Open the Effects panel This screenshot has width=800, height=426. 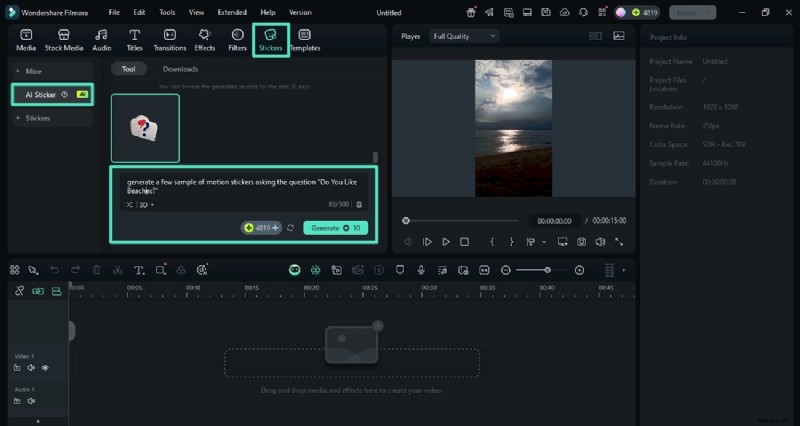[205, 40]
